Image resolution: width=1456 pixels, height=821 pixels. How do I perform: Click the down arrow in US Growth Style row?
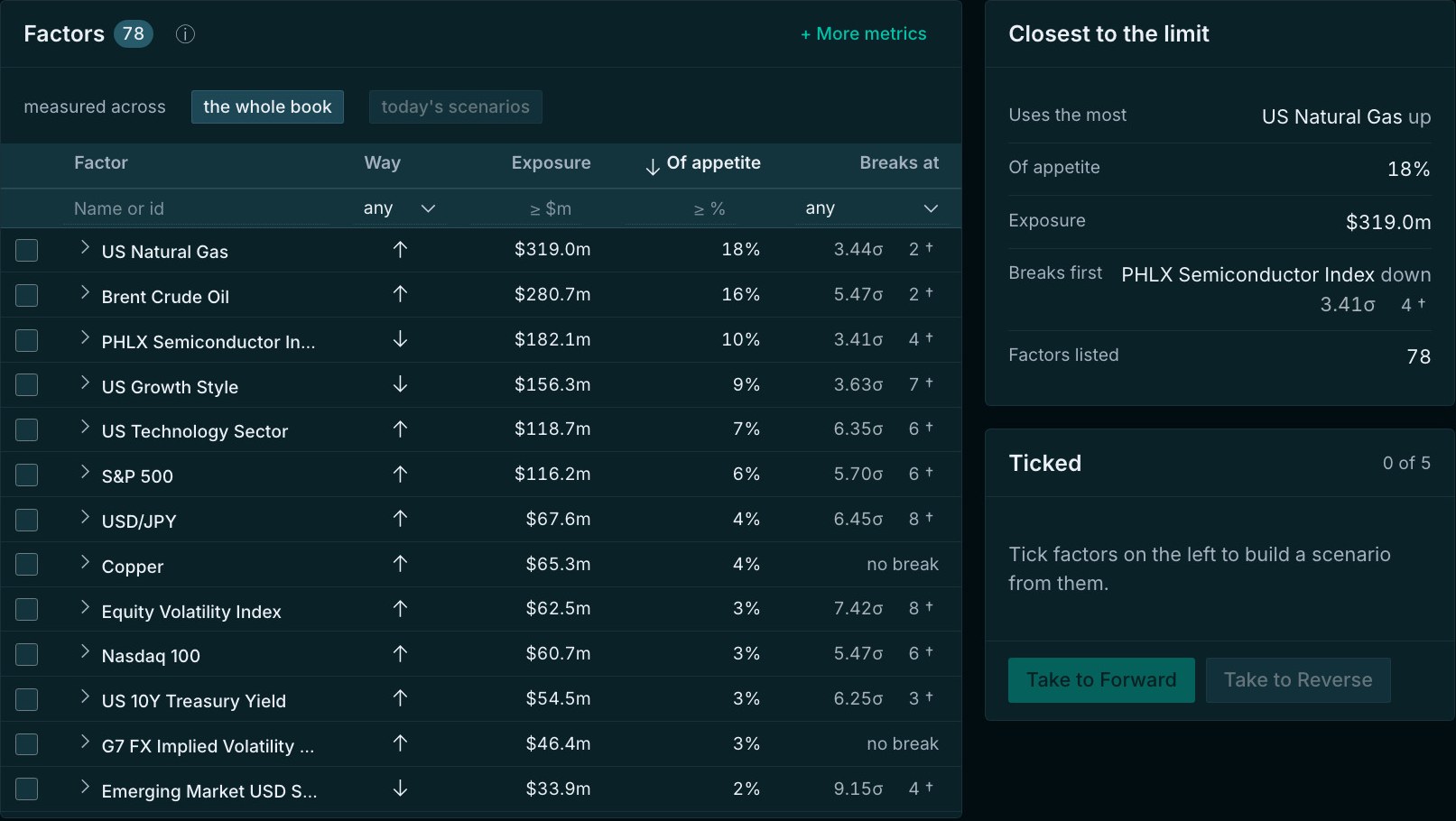tap(401, 384)
